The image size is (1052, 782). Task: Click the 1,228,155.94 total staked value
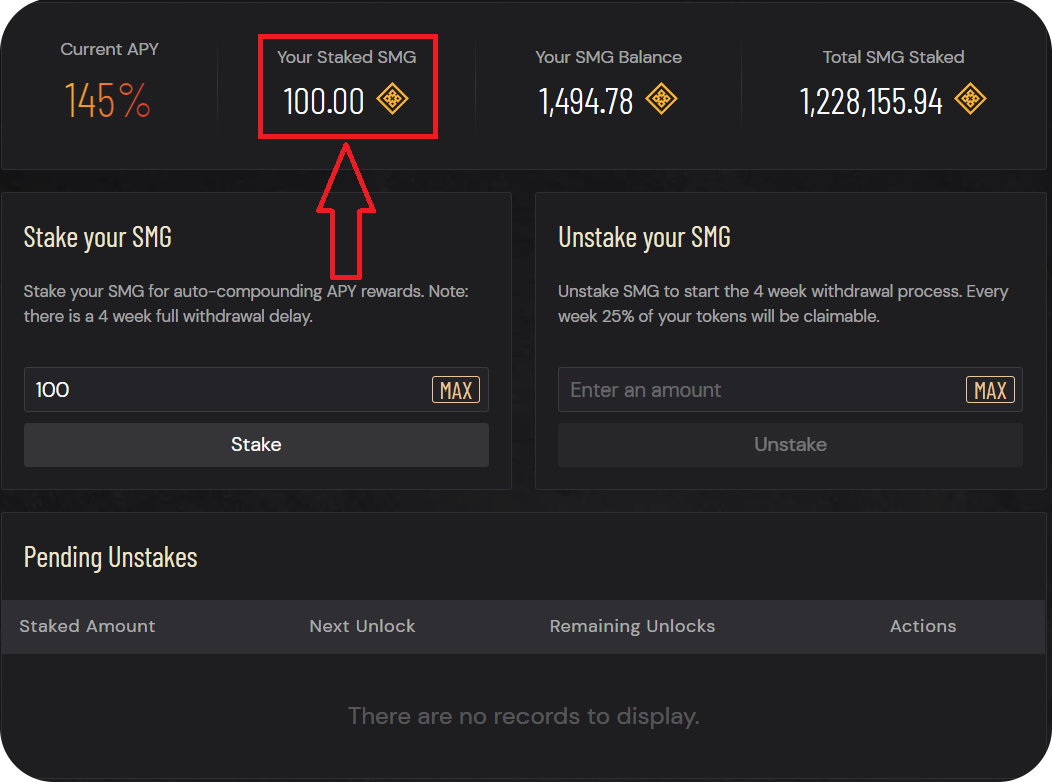(871, 102)
